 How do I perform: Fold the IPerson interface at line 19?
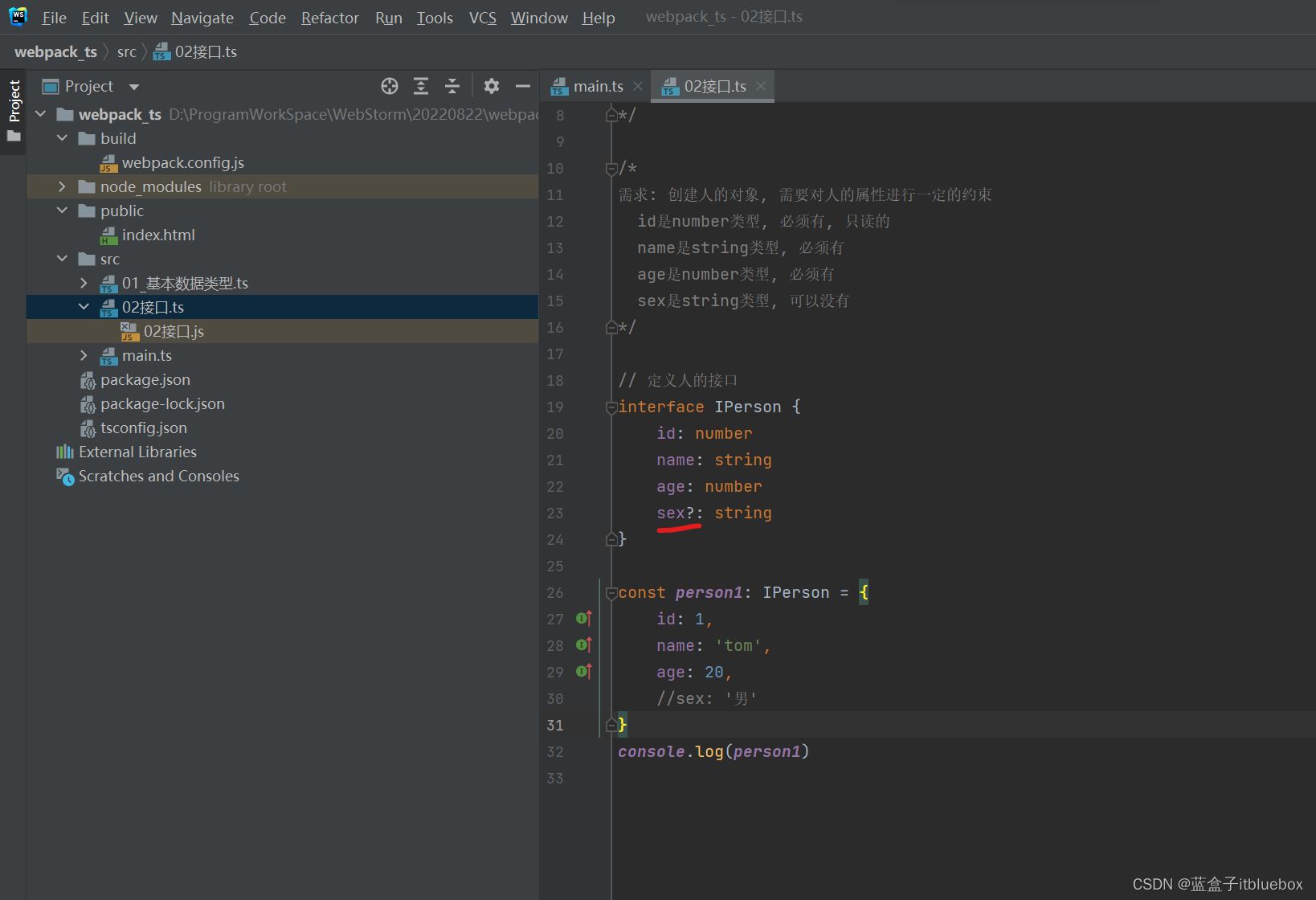611,407
